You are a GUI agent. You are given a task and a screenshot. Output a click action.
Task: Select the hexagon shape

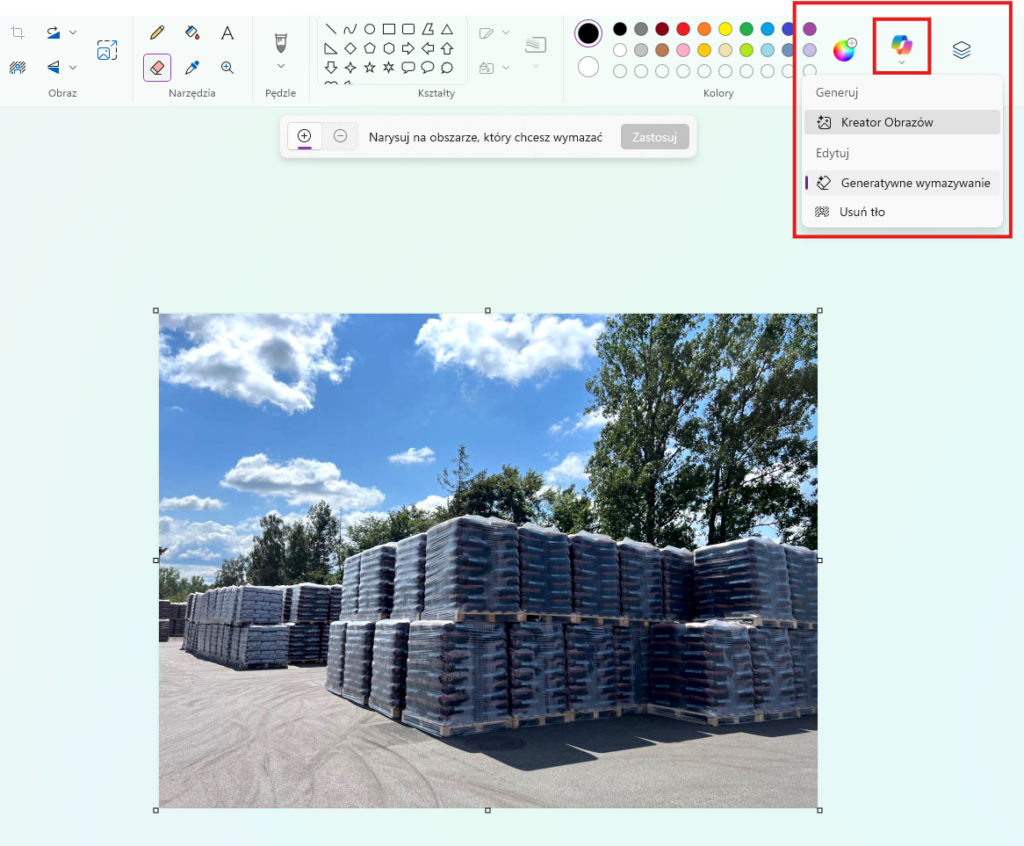[389, 48]
